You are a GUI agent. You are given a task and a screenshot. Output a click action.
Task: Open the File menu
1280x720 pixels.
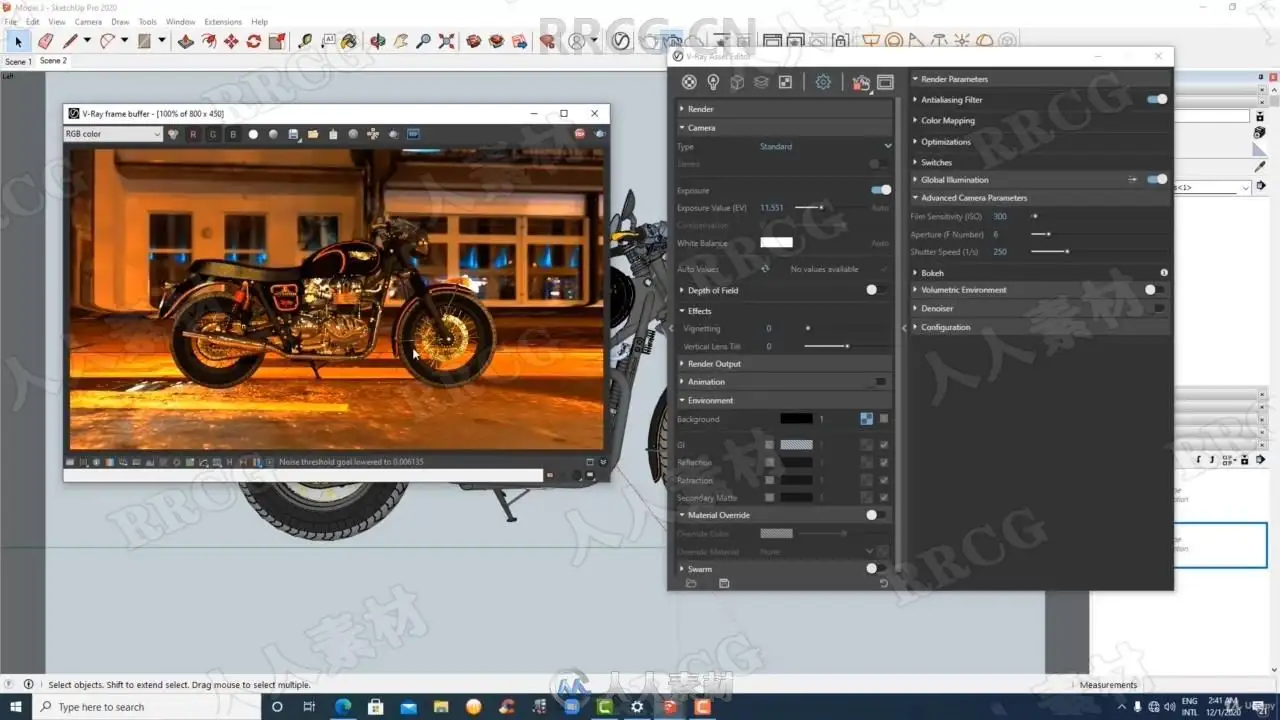pyautogui.click(x=10, y=21)
